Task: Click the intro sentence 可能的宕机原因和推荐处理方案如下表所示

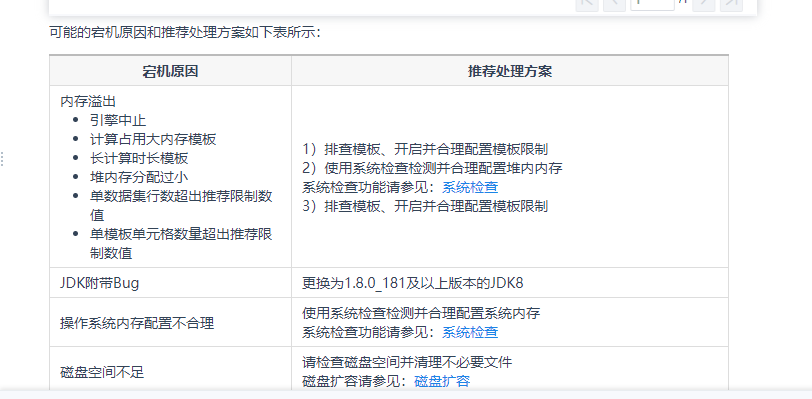Action: coord(185,33)
